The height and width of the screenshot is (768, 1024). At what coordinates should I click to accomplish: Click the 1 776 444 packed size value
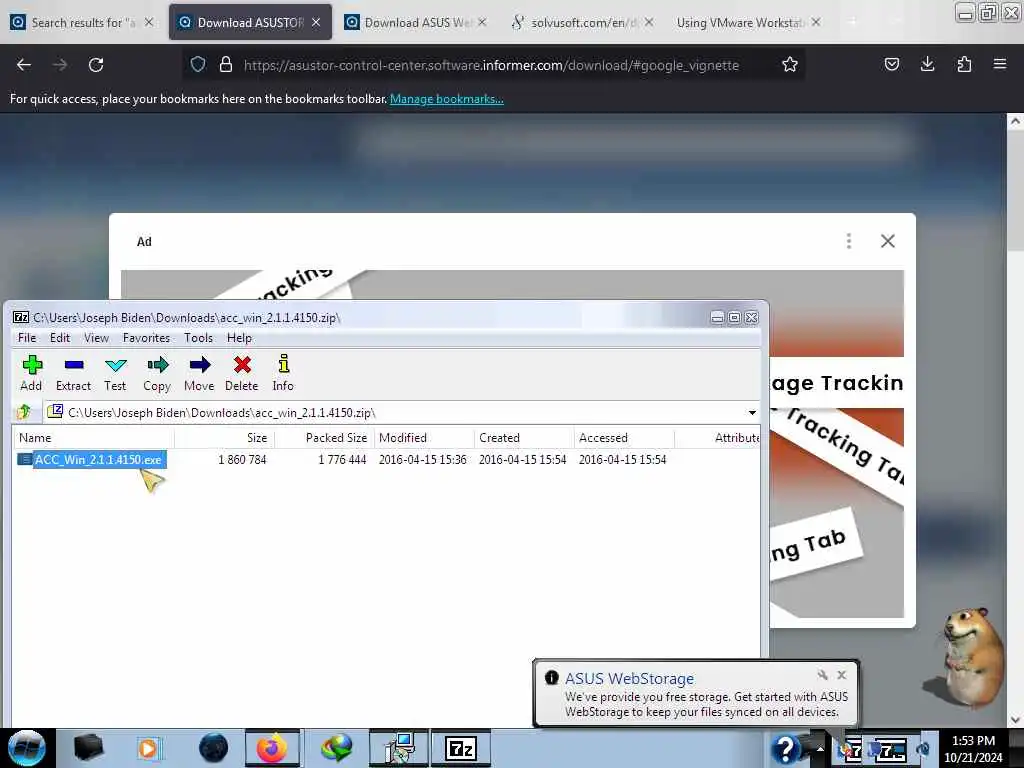[x=342, y=460]
